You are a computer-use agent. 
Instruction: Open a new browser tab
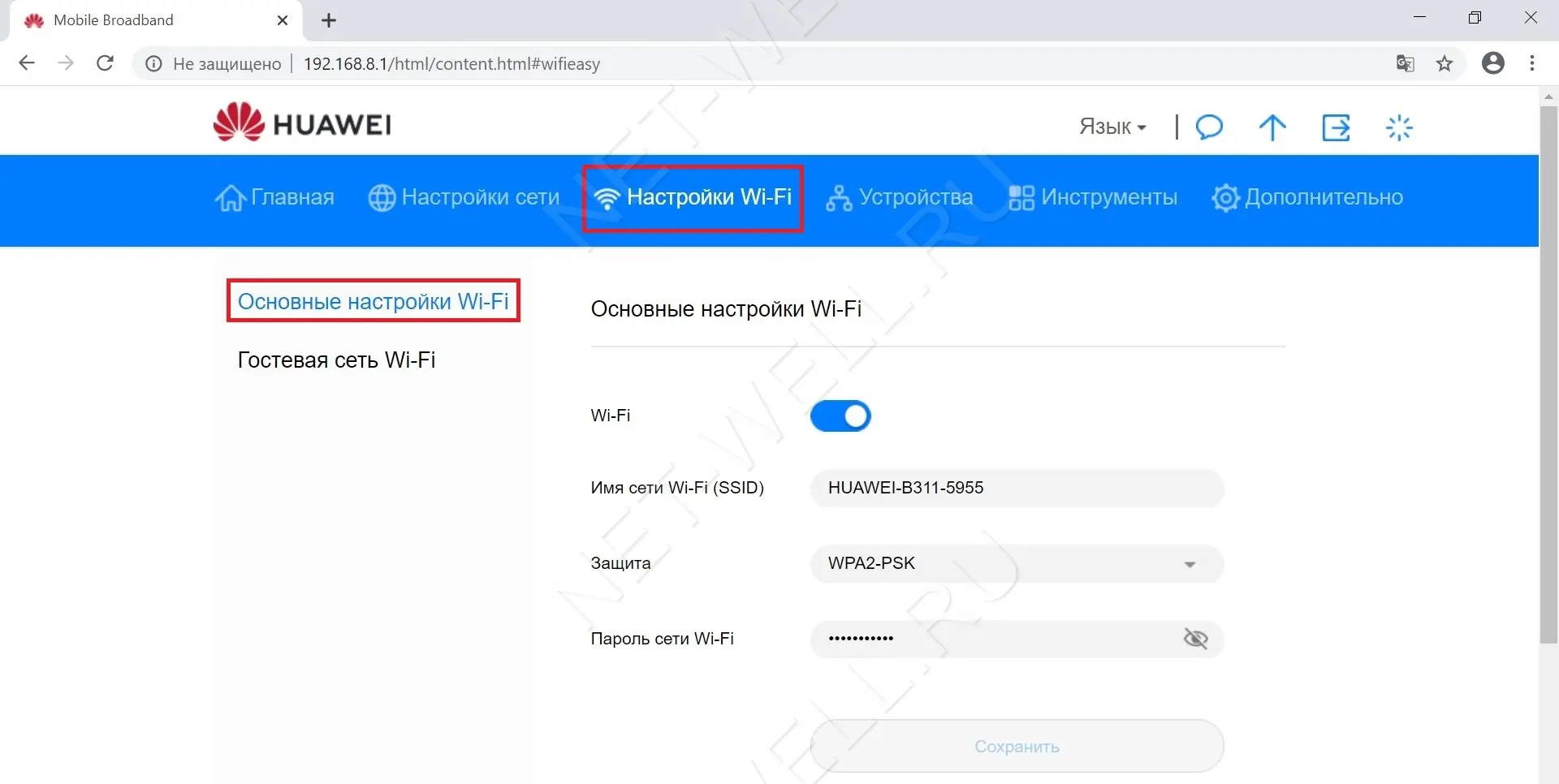point(329,21)
